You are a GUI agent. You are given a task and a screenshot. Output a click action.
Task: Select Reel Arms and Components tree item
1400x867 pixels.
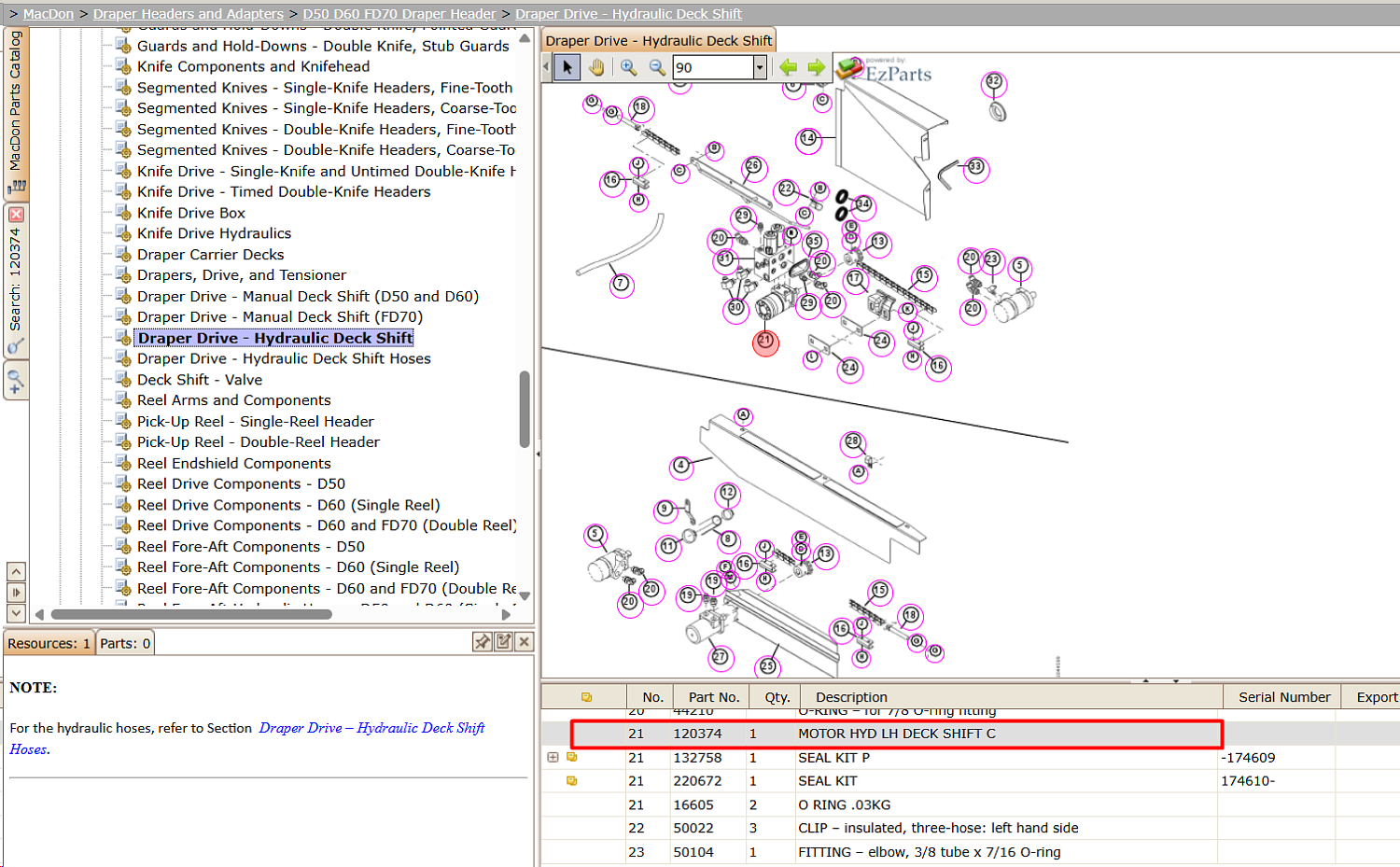coord(233,400)
